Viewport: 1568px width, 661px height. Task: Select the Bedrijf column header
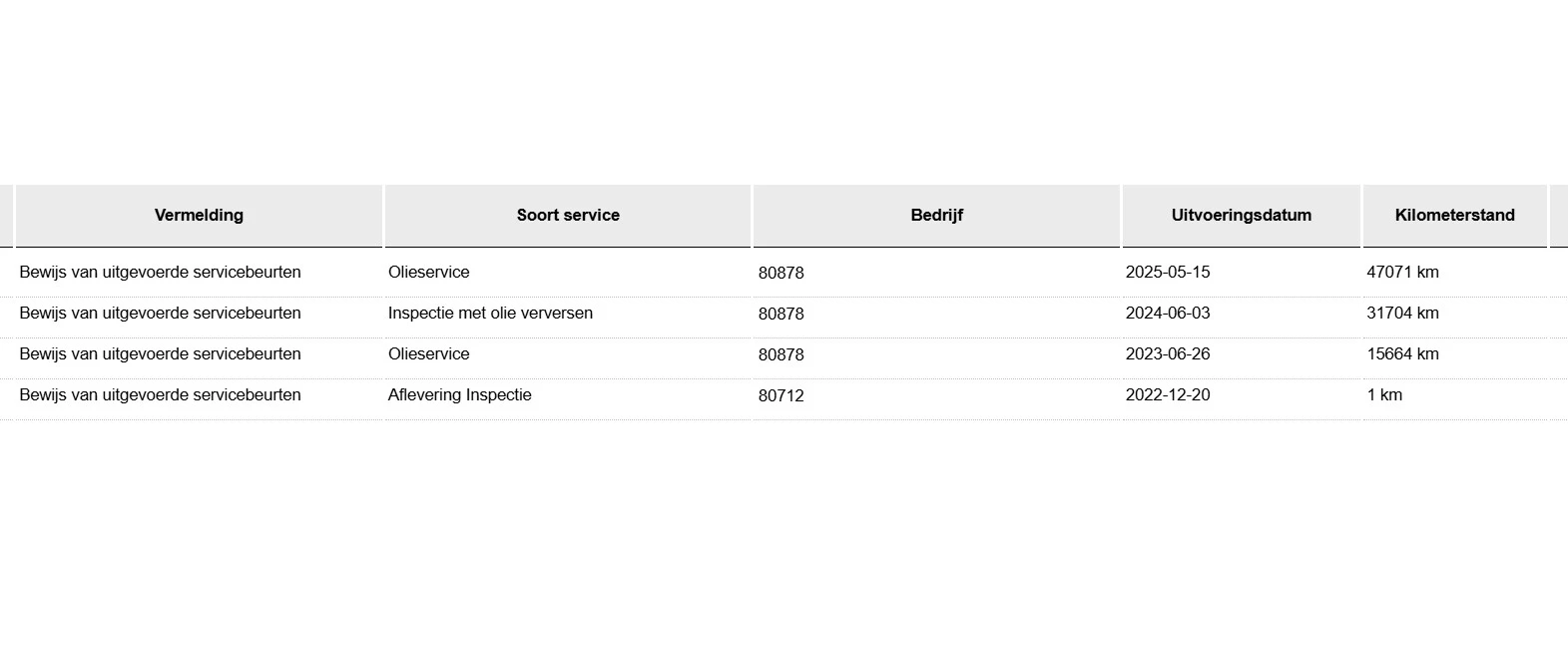point(936,215)
